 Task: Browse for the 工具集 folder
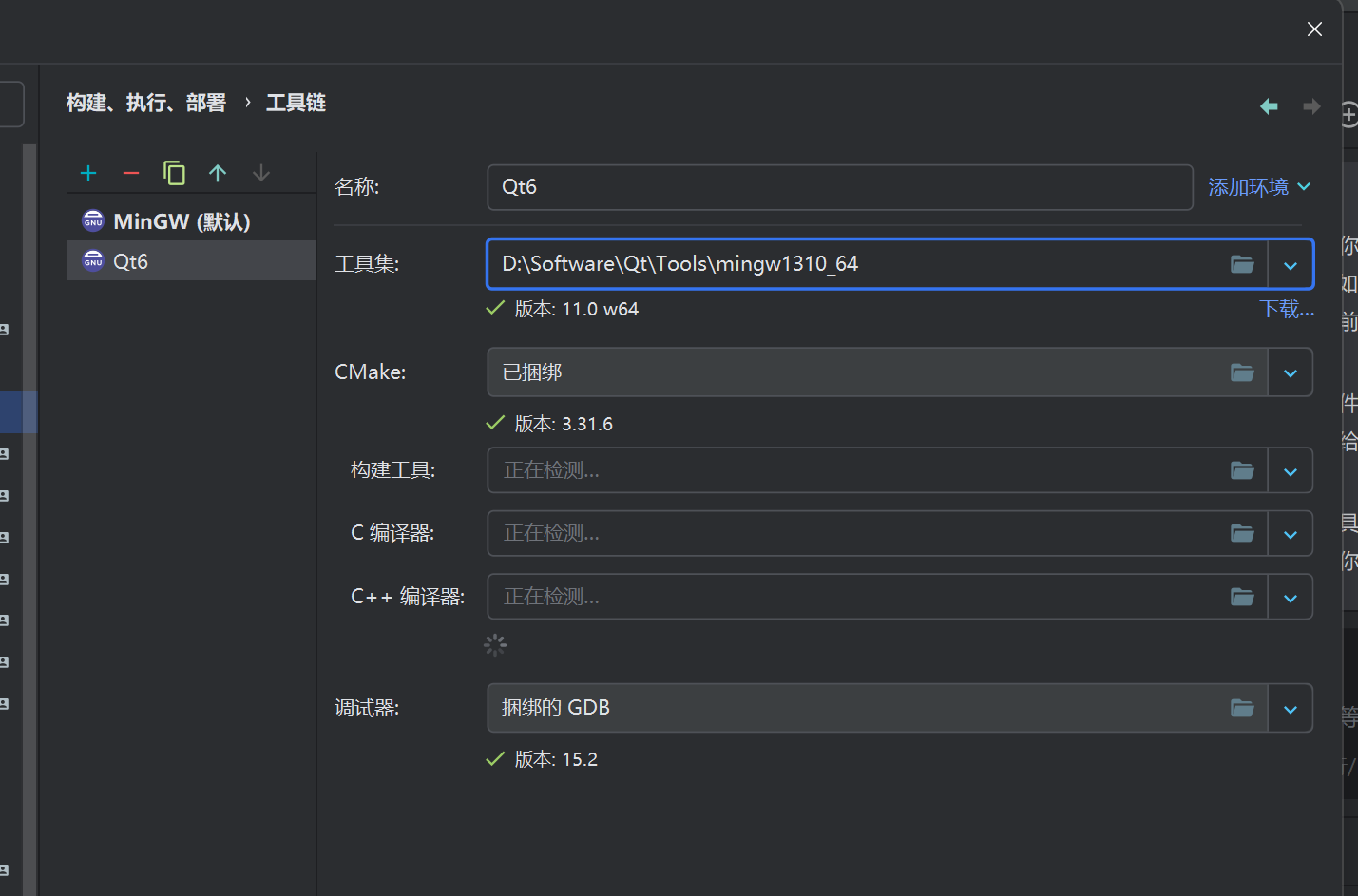[1242, 264]
